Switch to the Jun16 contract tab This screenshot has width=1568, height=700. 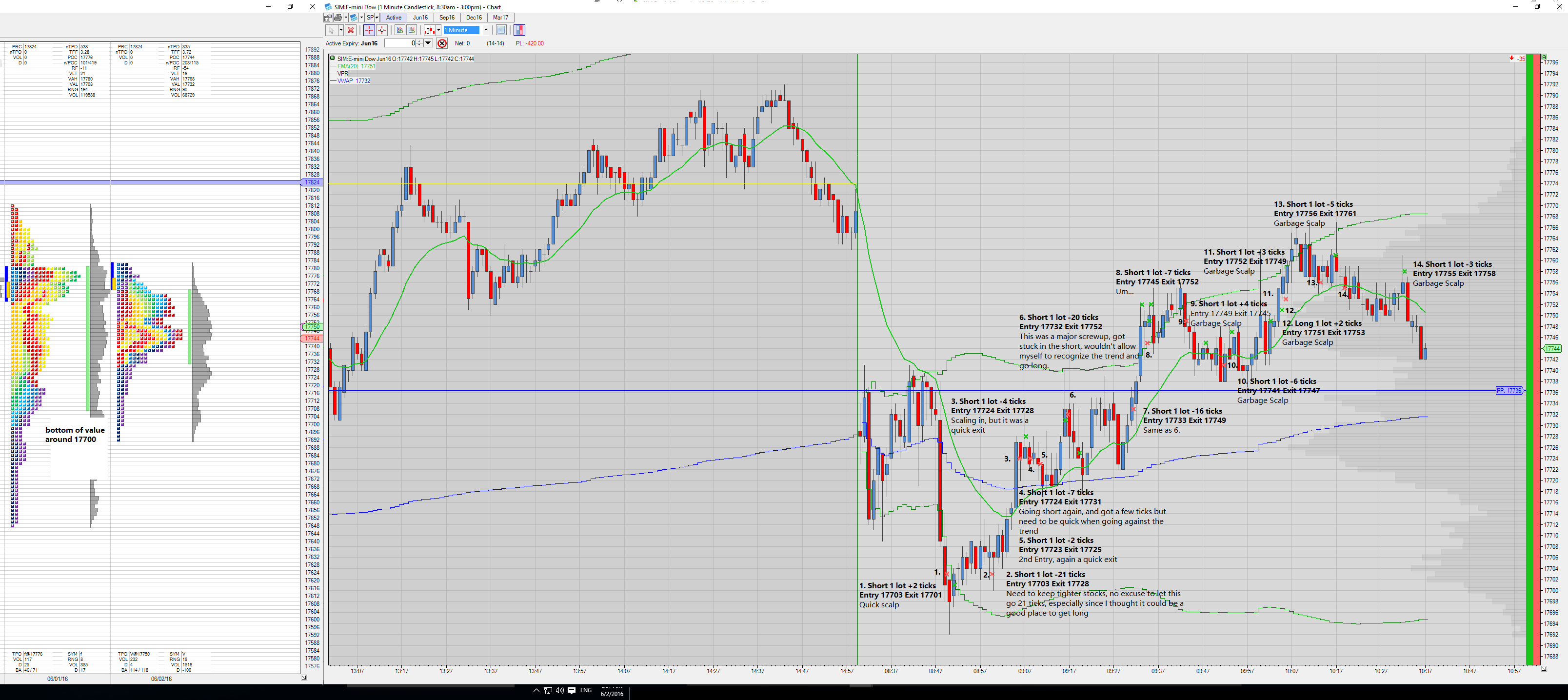[420, 18]
